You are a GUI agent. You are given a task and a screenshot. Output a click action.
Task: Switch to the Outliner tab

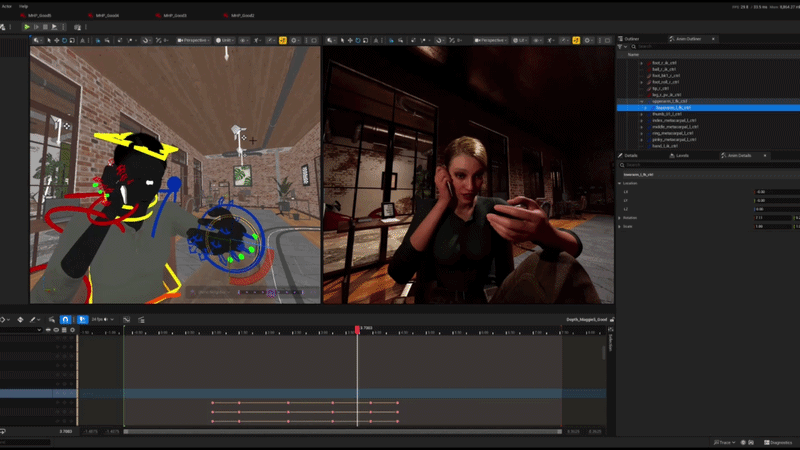tap(632, 39)
